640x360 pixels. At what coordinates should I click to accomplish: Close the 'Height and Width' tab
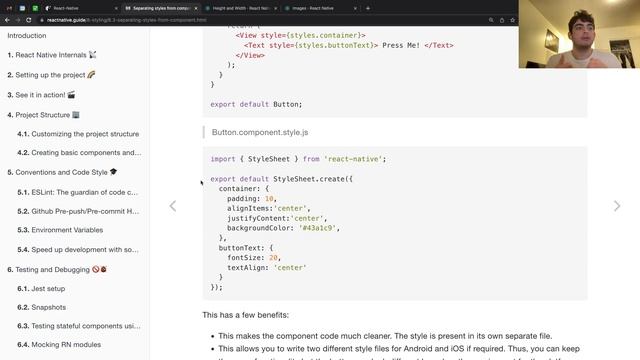[x=275, y=8]
